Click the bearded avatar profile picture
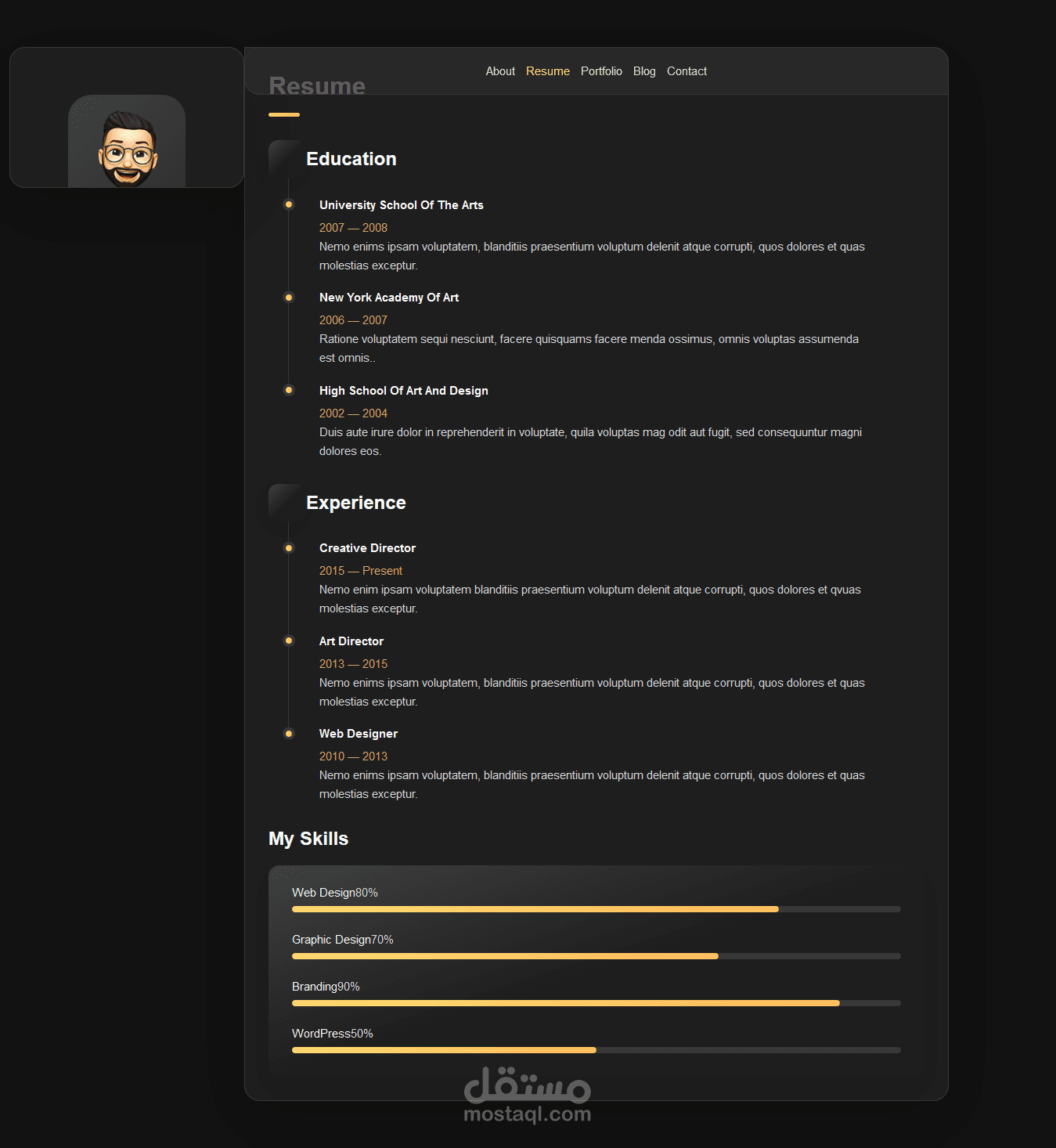The width and height of the screenshot is (1056, 1148). pyautogui.click(x=127, y=145)
